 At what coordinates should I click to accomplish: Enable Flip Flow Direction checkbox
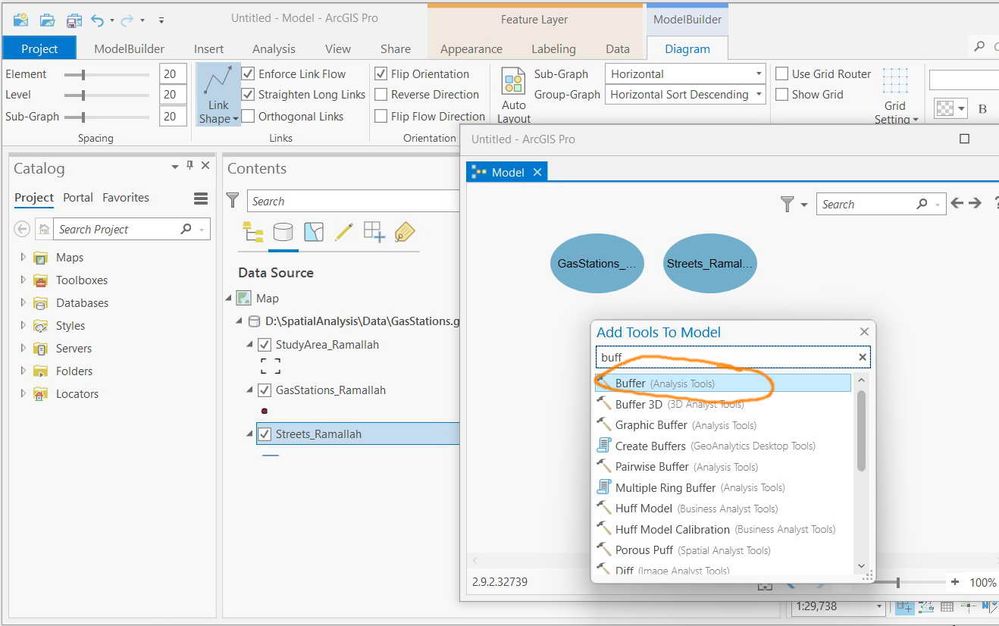tap(381, 116)
